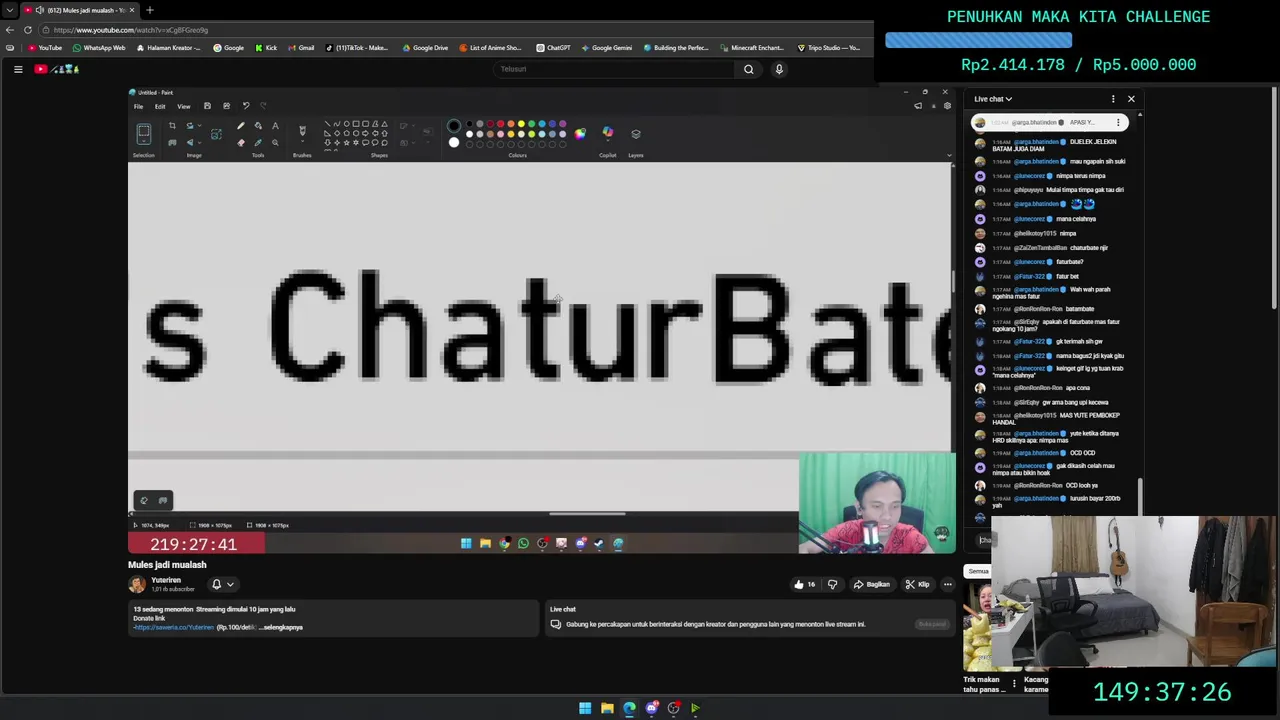Open Paint View menu
Viewport: 1280px width, 720px height.
tap(184, 106)
